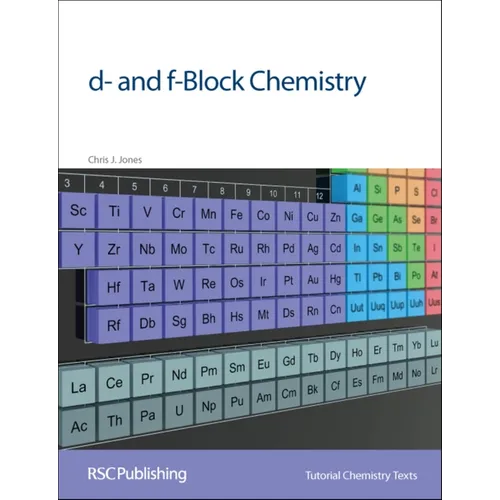The width and height of the screenshot is (500, 500).
Task: Select the Ac actinium tile
Action: pos(79,427)
